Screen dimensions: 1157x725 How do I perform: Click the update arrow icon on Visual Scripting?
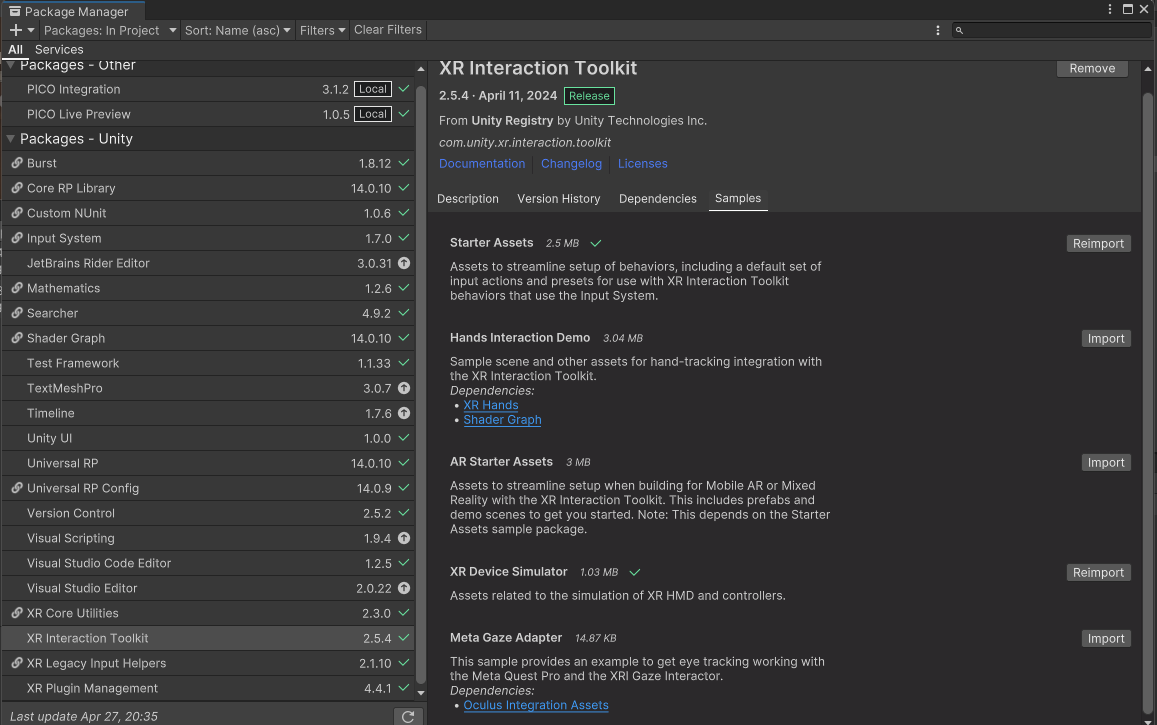(404, 538)
